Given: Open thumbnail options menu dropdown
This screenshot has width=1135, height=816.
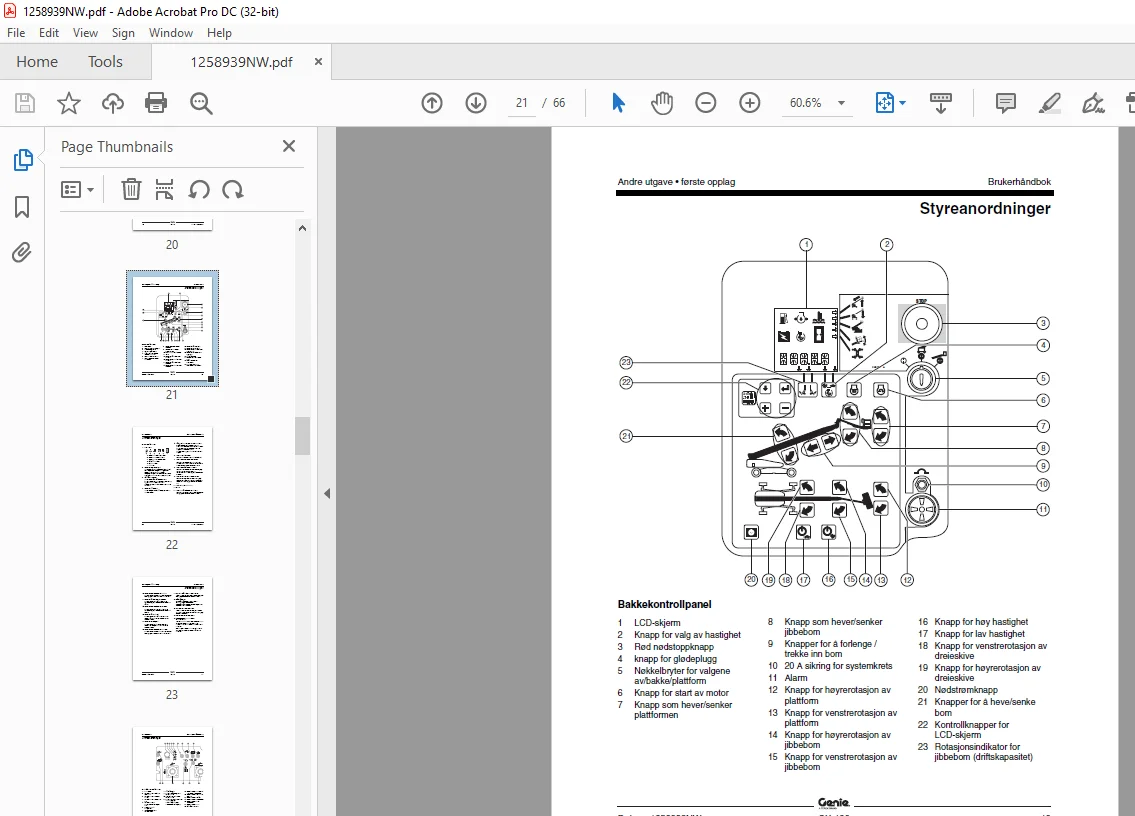Looking at the screenshot, I should coord(77,190).
